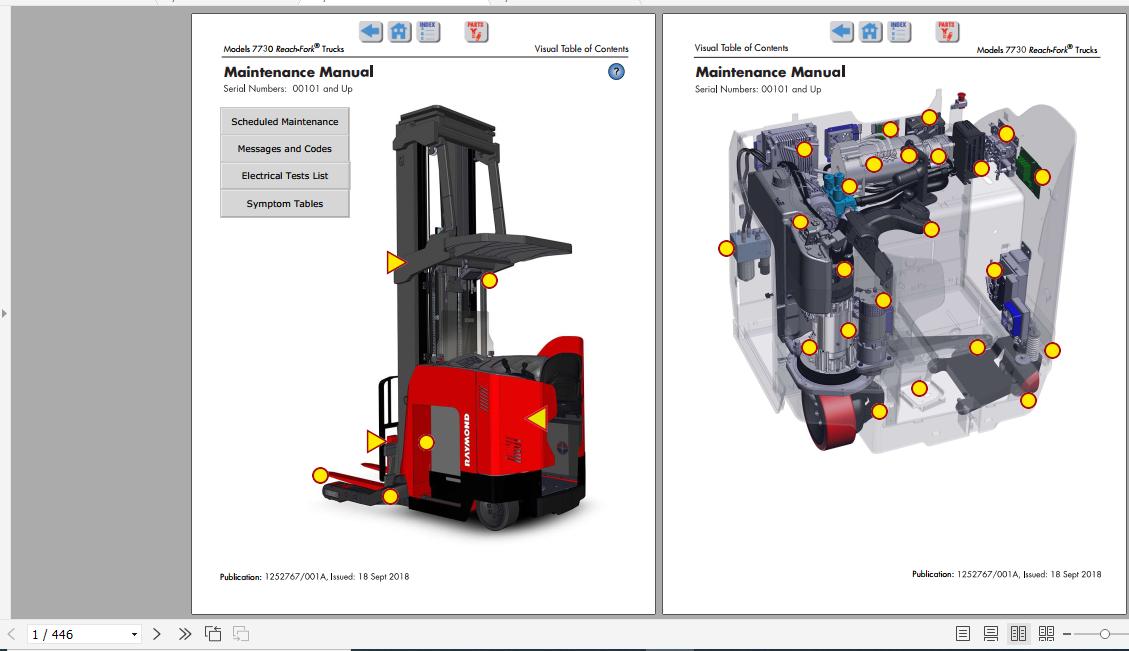Click the Home icon on right page
This screenshot has height=651, width=1129.
pos(871,32)
